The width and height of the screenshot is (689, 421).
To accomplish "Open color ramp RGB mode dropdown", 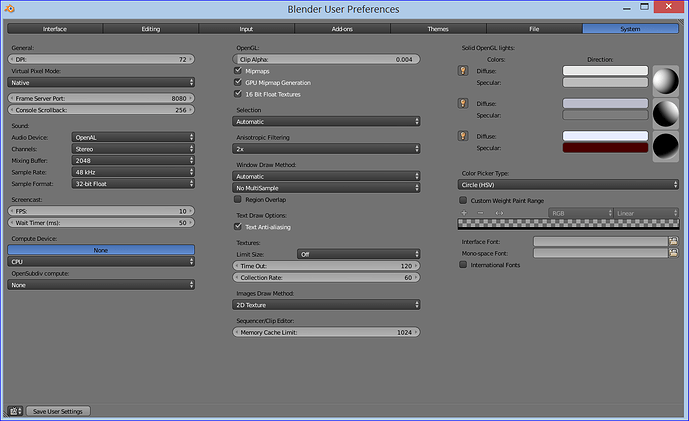I will tap(580, 213).
